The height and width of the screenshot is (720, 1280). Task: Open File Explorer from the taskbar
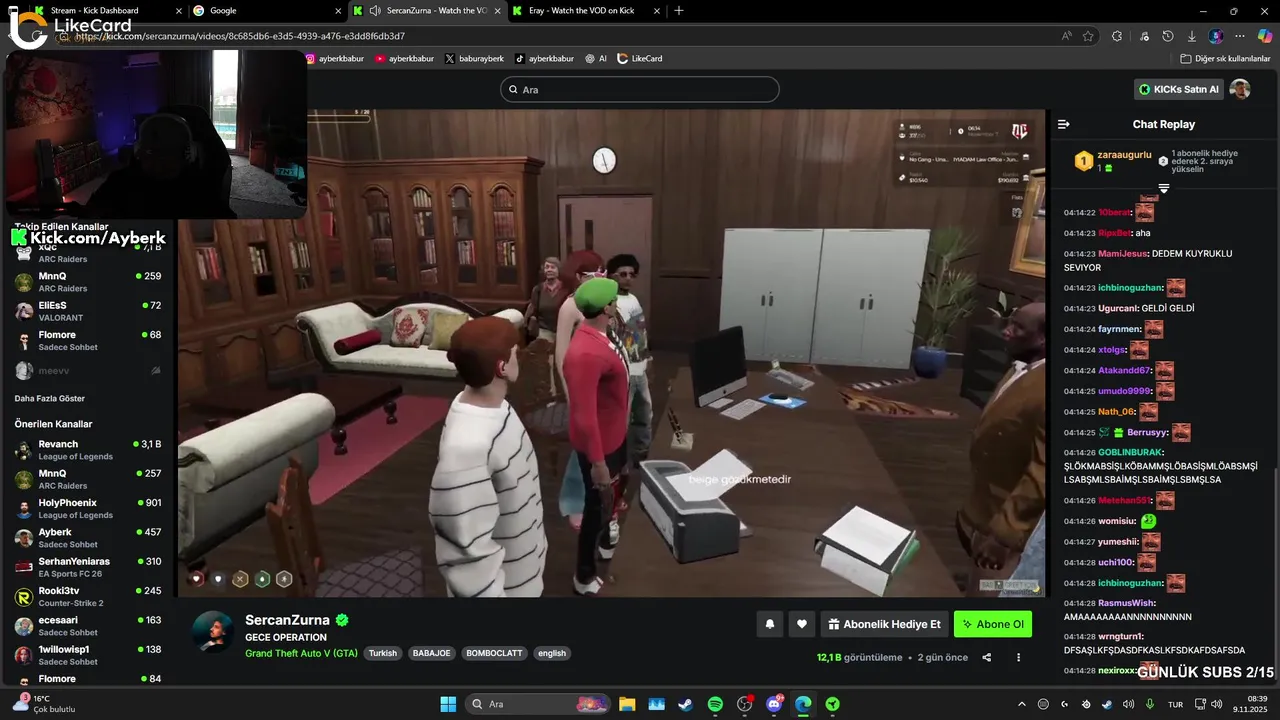(x=627, y=704)
